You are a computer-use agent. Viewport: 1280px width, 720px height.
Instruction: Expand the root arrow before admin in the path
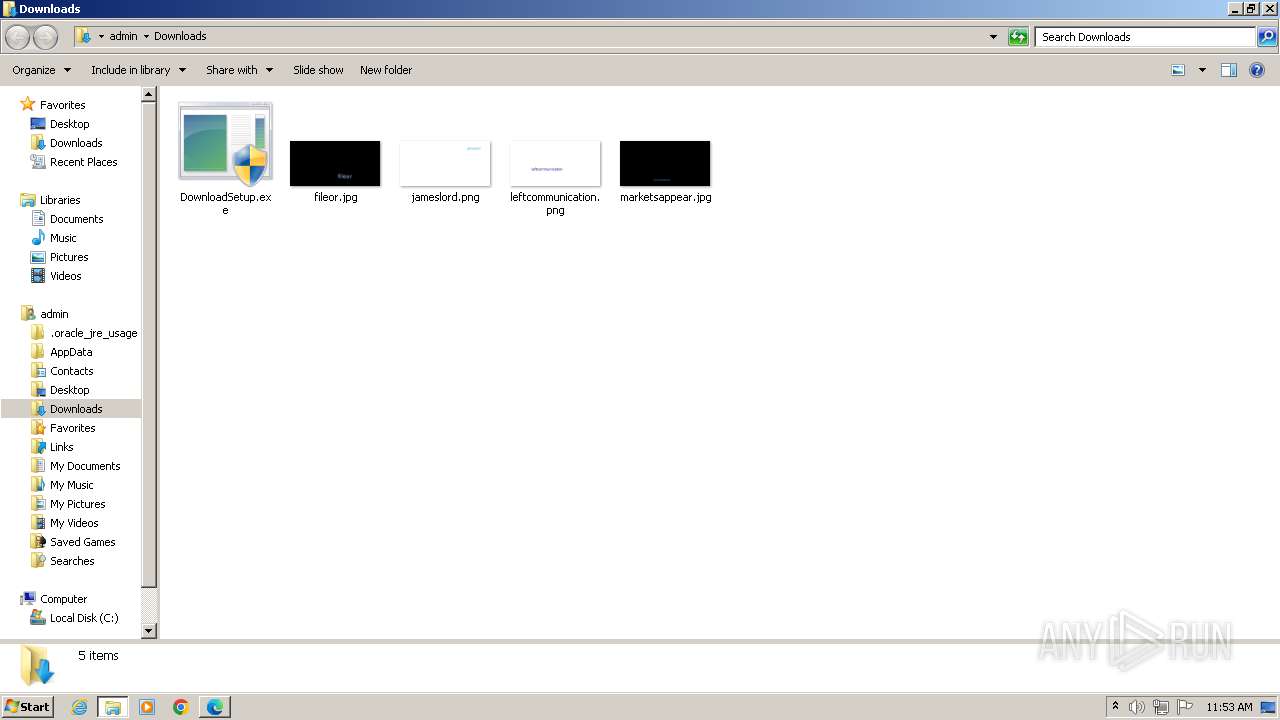[101, 37]
